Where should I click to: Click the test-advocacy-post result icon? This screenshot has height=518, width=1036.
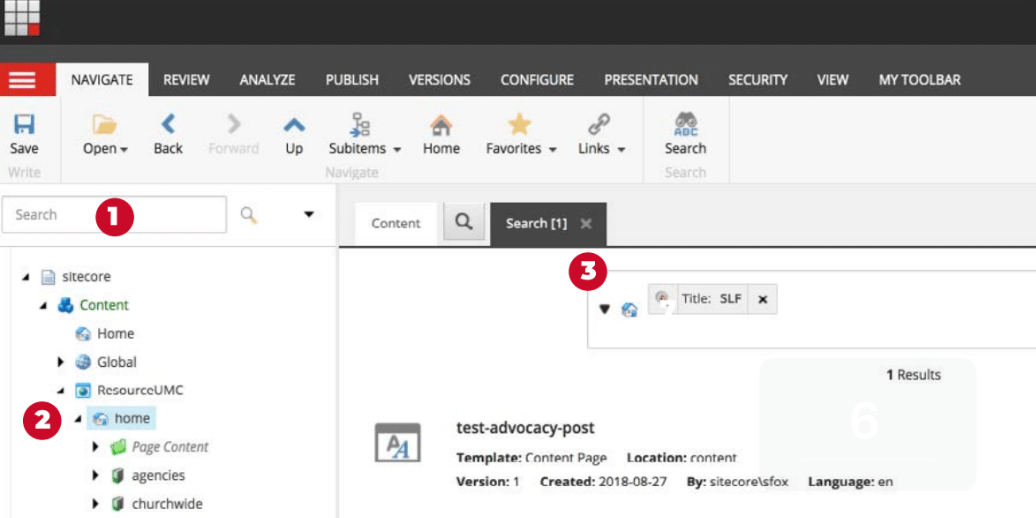(398, 442)
